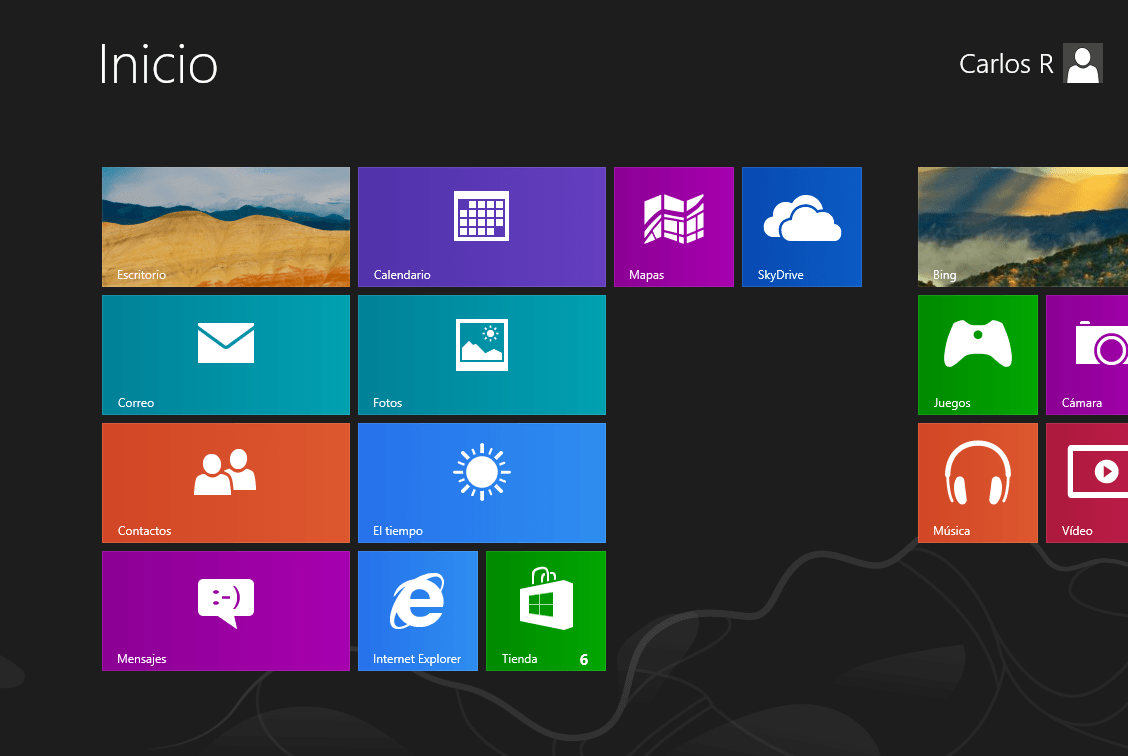
Task: Click the El tiempo tile label
Action: click(398, 531)
